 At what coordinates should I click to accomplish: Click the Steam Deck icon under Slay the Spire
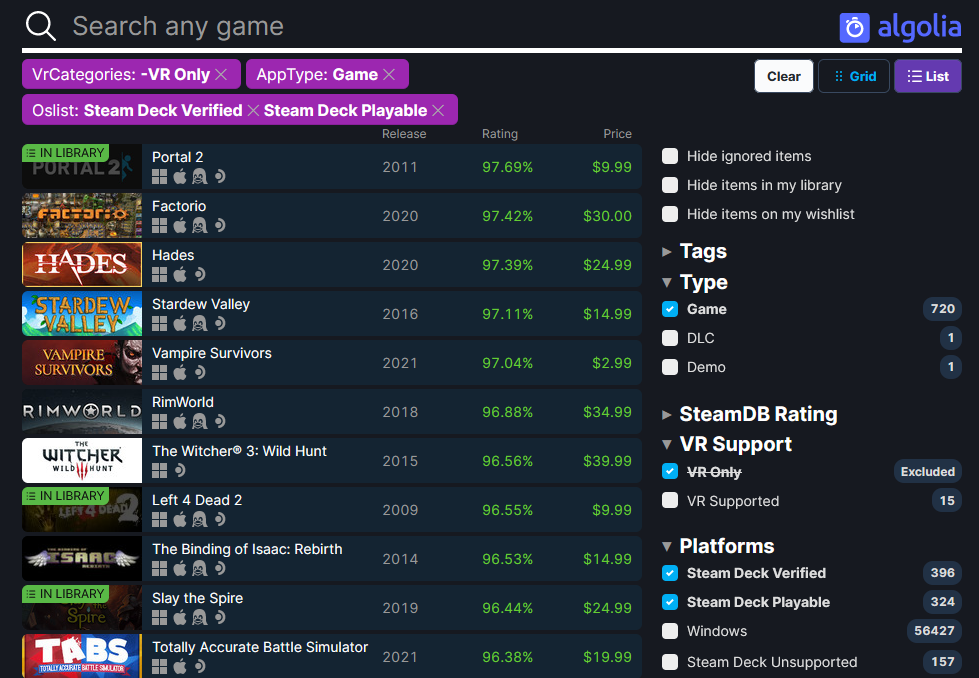(219, 617)
